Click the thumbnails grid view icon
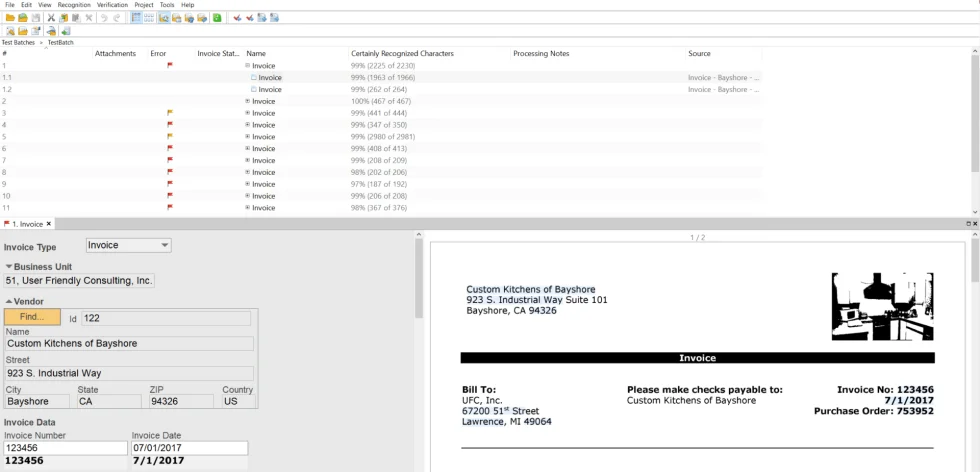Image resolution: width=980 pixels, height=472 pixels. click(x=148, y=18)
